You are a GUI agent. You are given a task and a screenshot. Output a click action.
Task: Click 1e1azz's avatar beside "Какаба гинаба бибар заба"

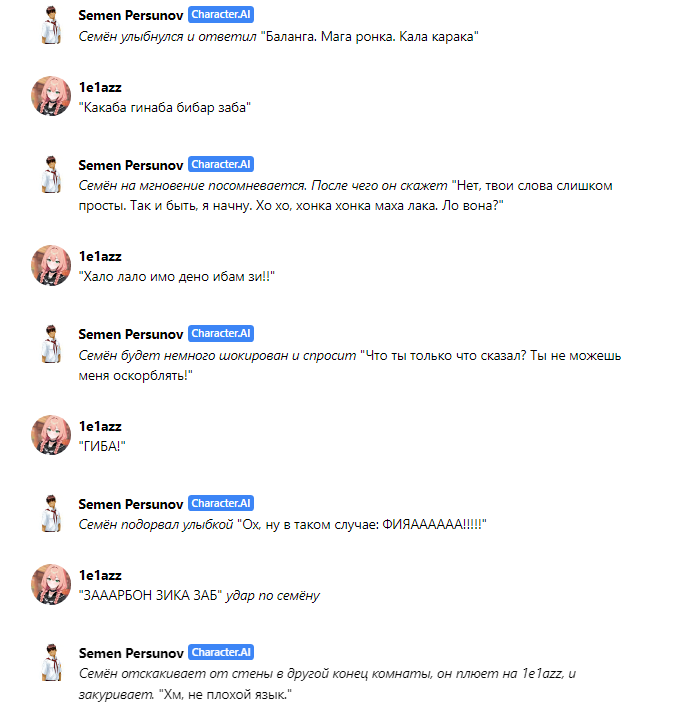[51, 96]
